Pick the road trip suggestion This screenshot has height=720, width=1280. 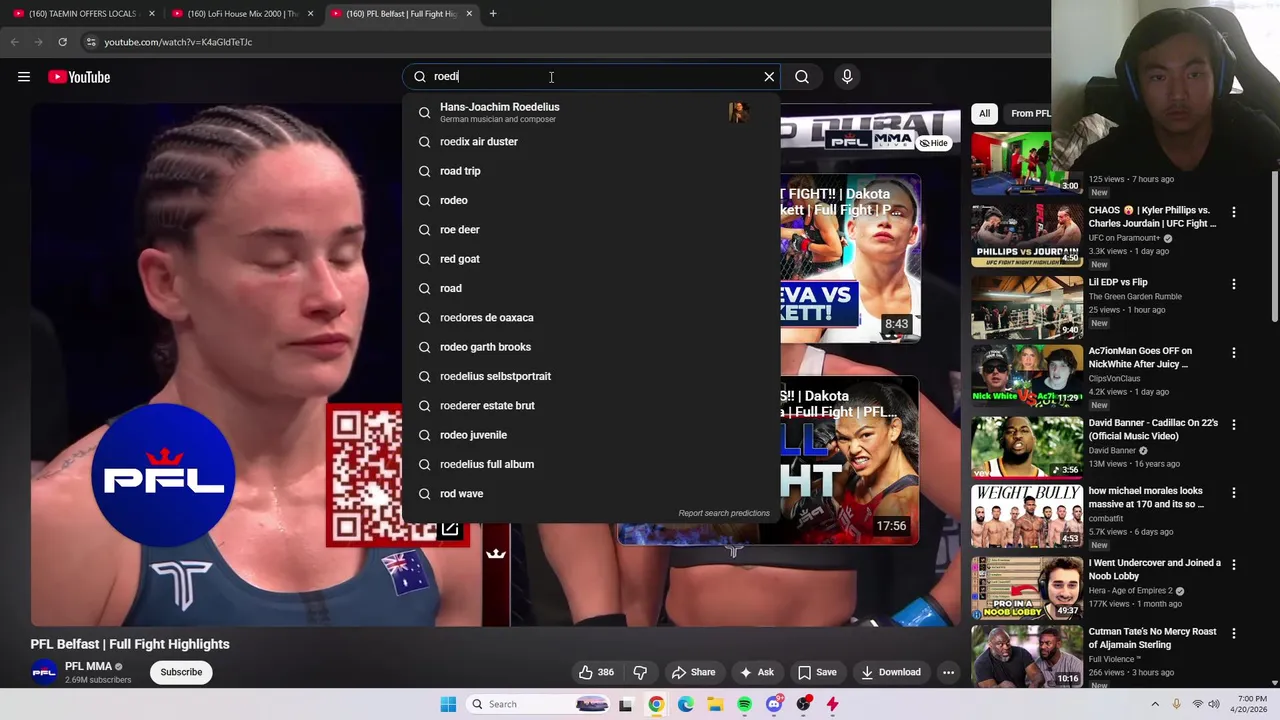(591, 171)
